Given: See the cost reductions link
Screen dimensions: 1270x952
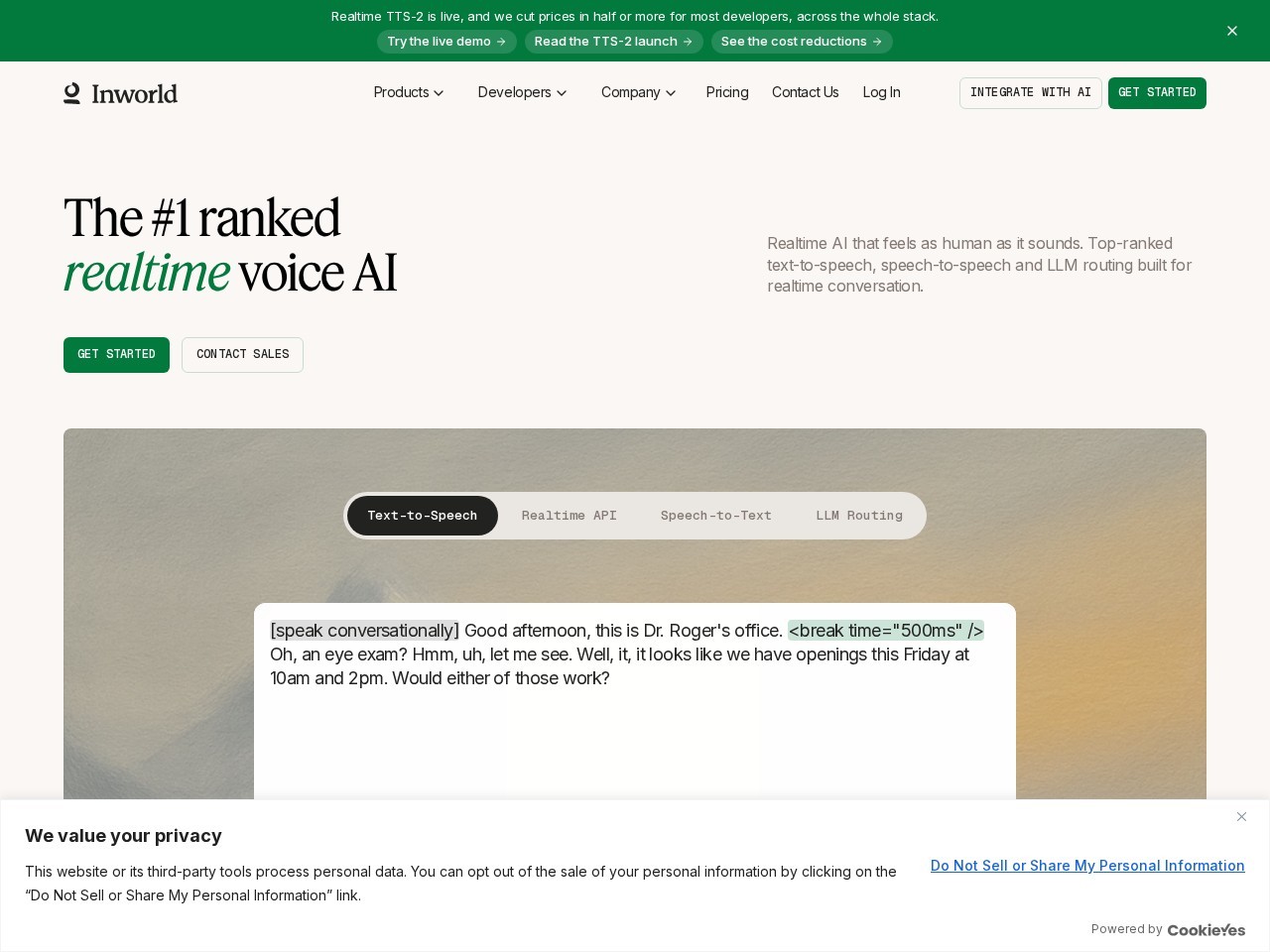Looking at the screenshot, I should coord(802,42).
